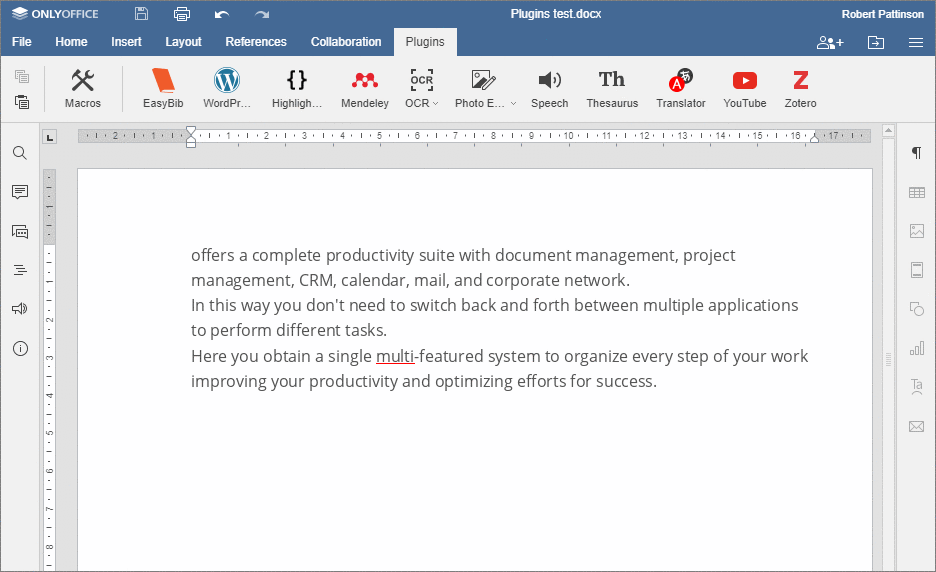Toggle nonprinting characters paragraph mark

pos(916,153)
